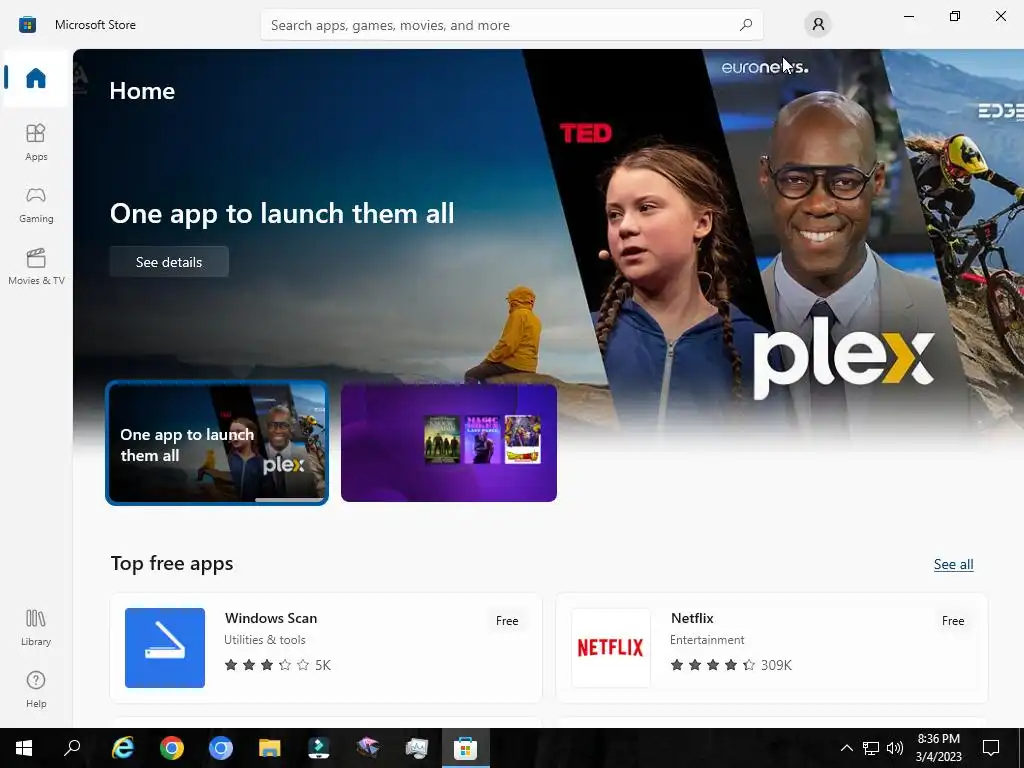1024x768 pixels.
Task: Open the notification center icon
Action: [x=991, y=748]
